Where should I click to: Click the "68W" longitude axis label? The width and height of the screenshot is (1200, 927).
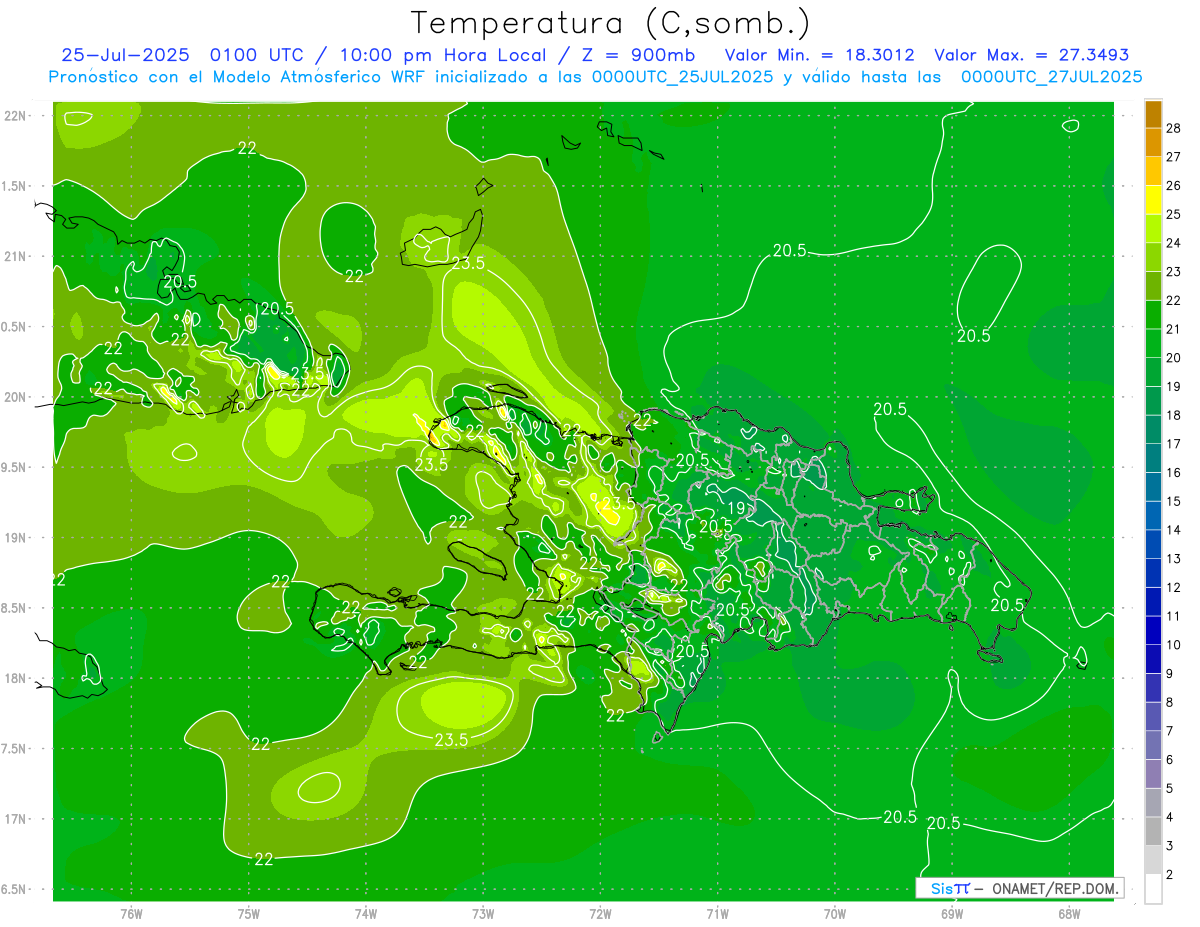pyautogui.click(x=1069, y=914)
